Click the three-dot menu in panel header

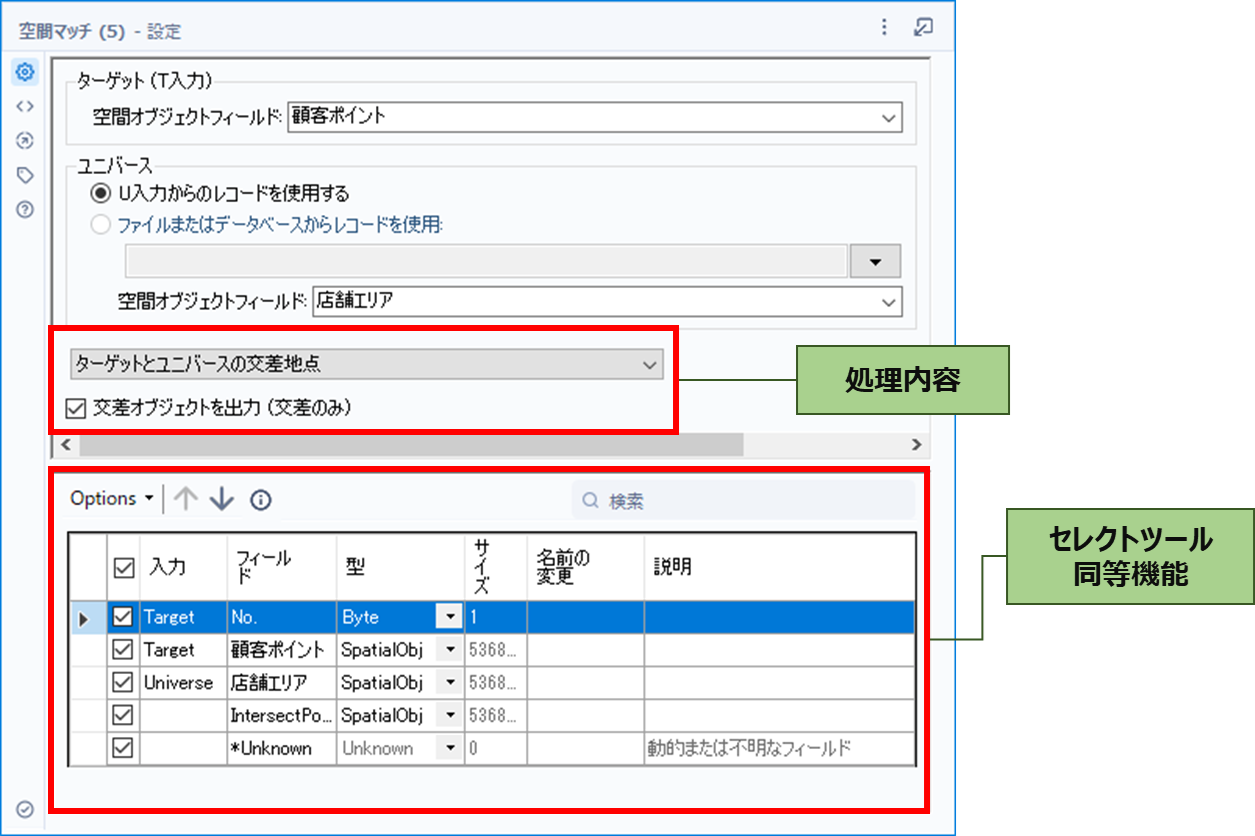coord(884,28)
